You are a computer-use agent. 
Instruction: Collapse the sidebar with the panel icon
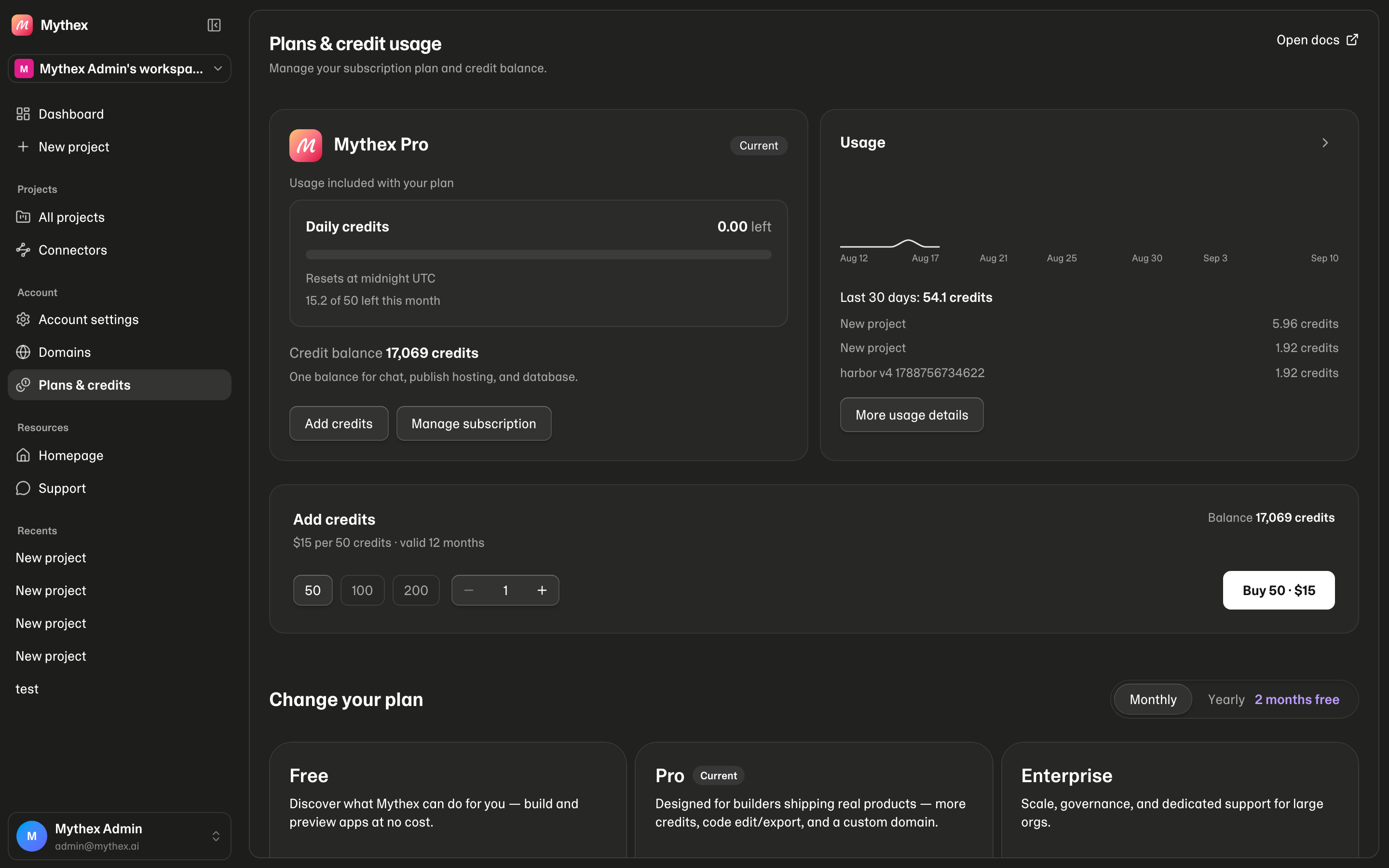click(214, 25)
